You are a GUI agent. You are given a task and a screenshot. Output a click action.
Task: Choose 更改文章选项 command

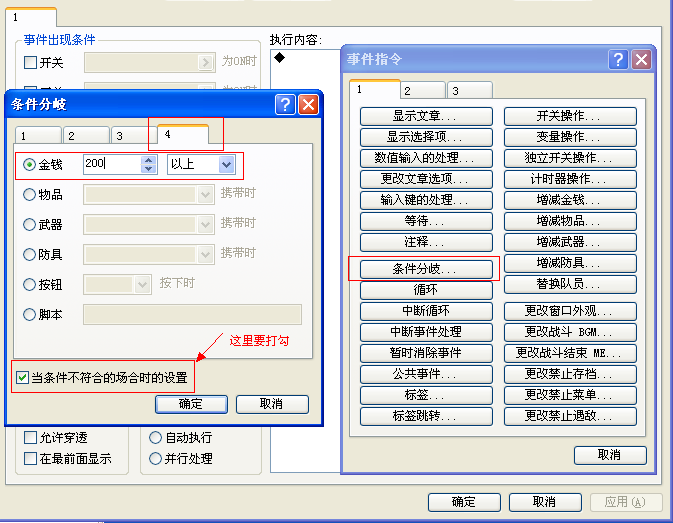point(426,179)
